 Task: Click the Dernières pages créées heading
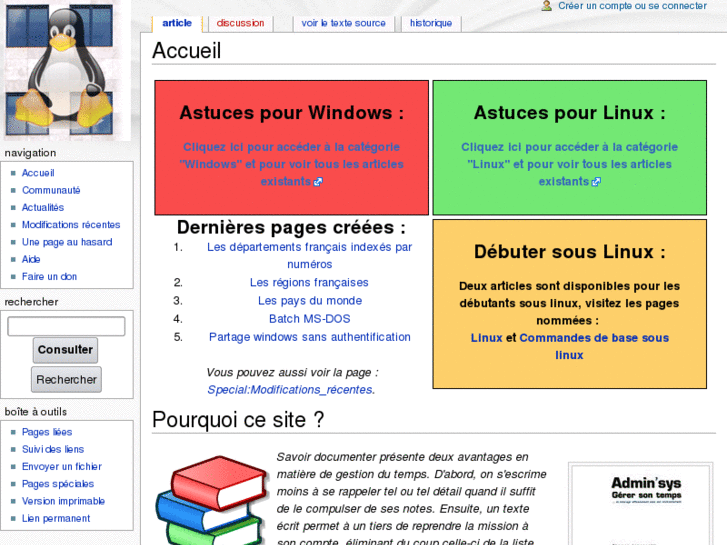tap(291, 227)
